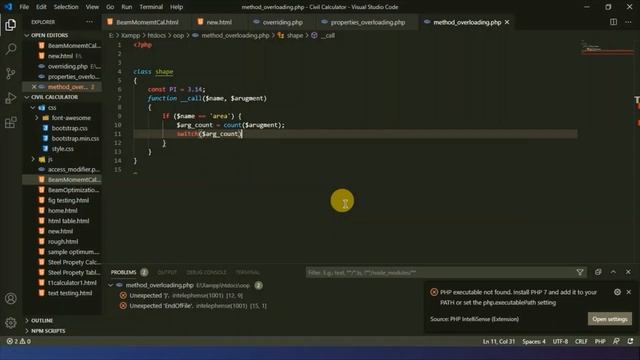640x360 pixels.
Task: Open editor more actions ellipsis
Action: point(628,22)
